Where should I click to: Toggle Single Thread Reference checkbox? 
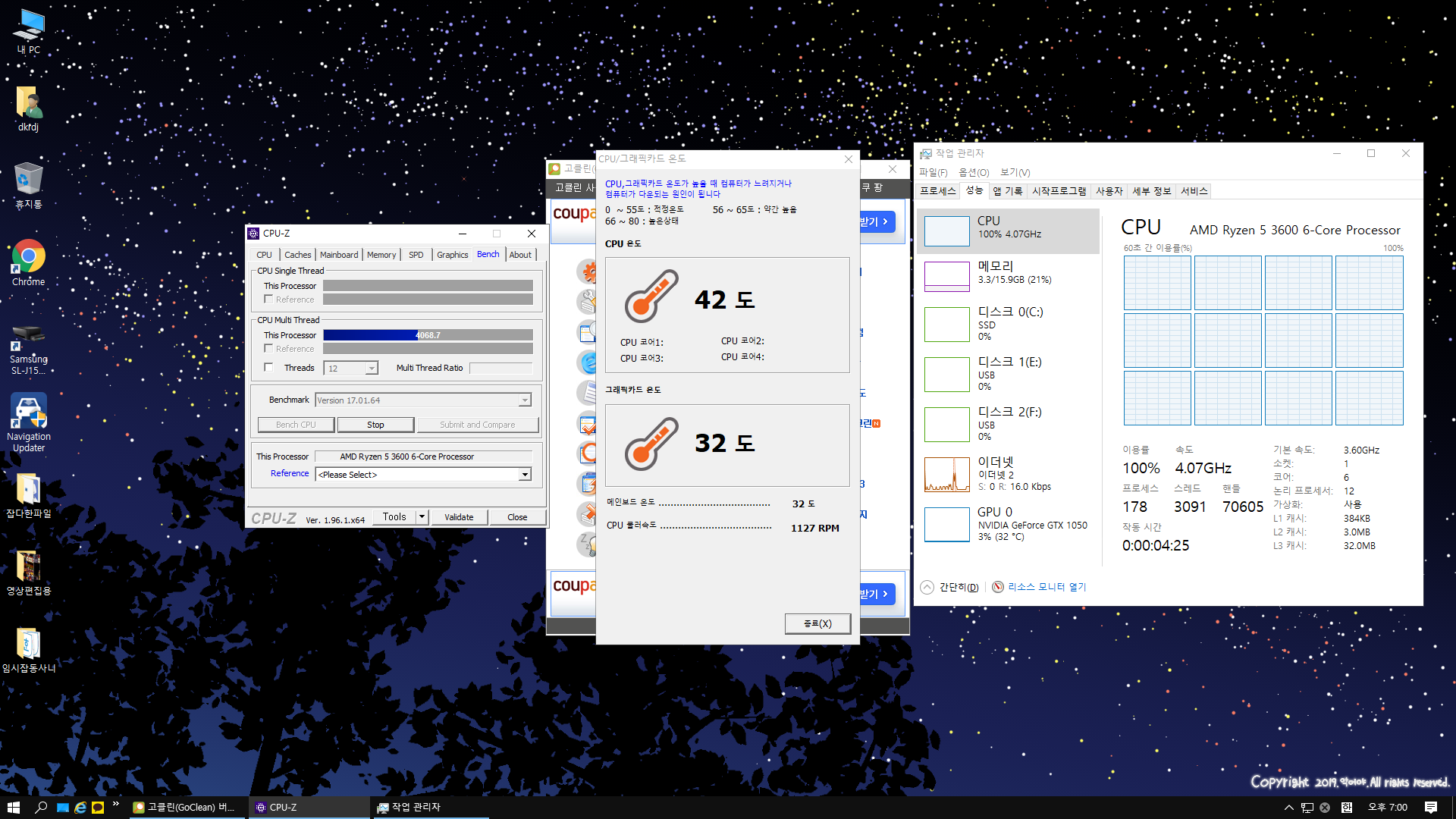[268, 300]
